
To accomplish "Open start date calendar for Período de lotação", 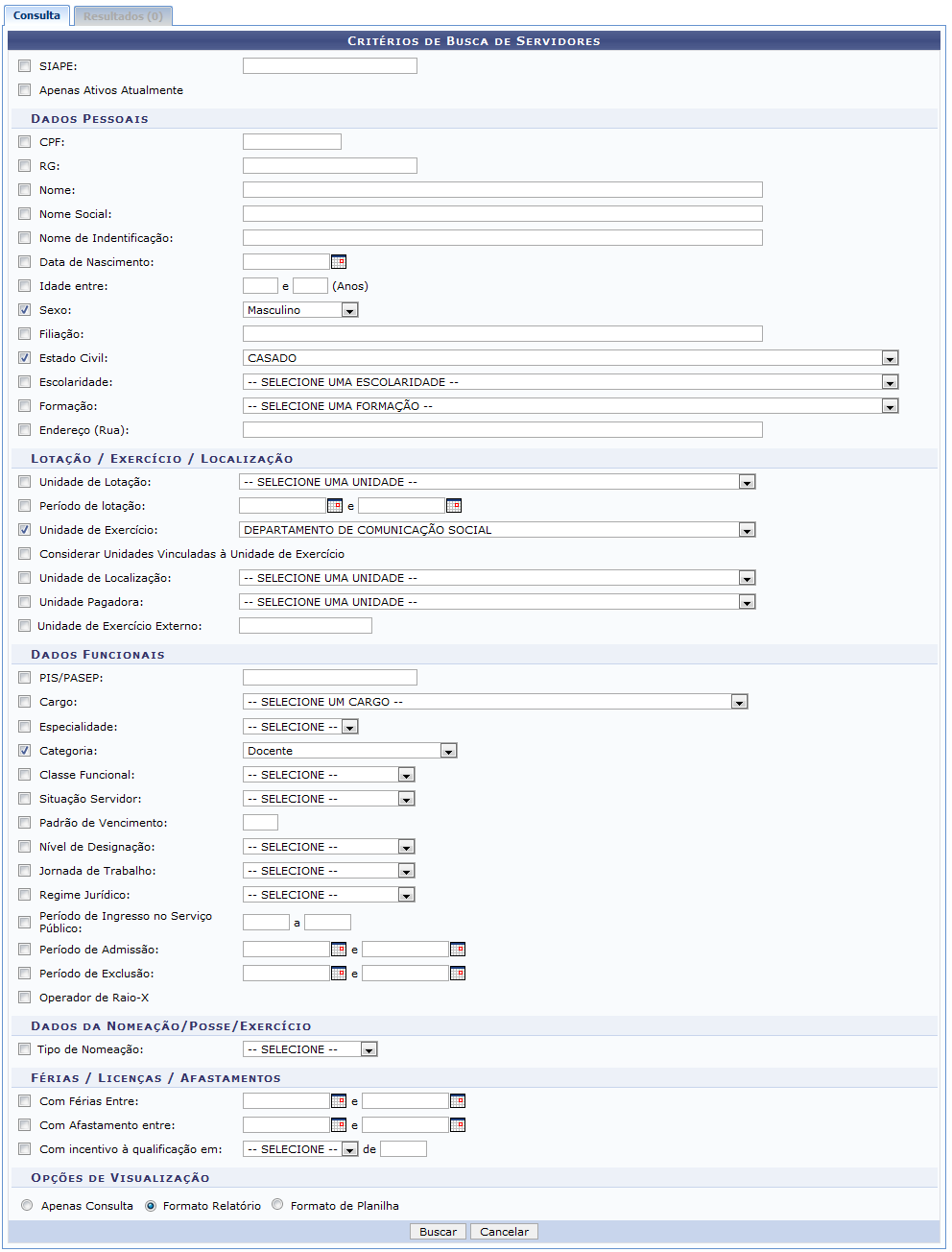I will [x=334, y=506].
